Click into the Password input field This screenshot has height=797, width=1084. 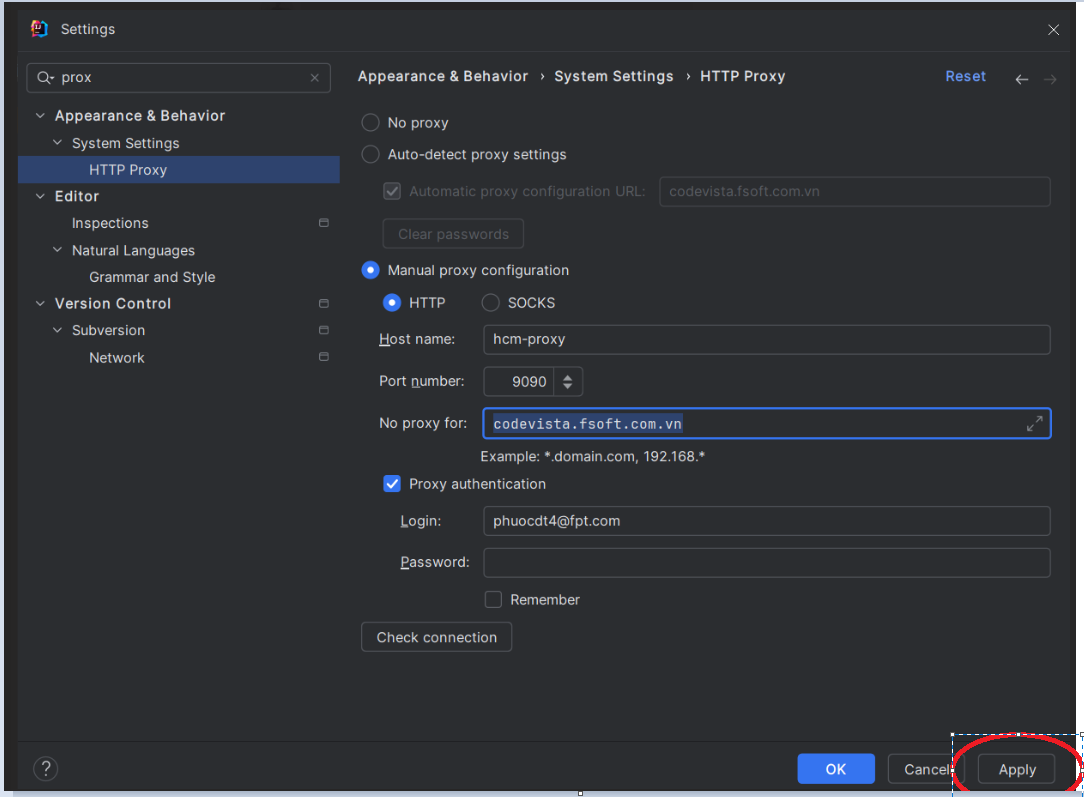(767, 563)
